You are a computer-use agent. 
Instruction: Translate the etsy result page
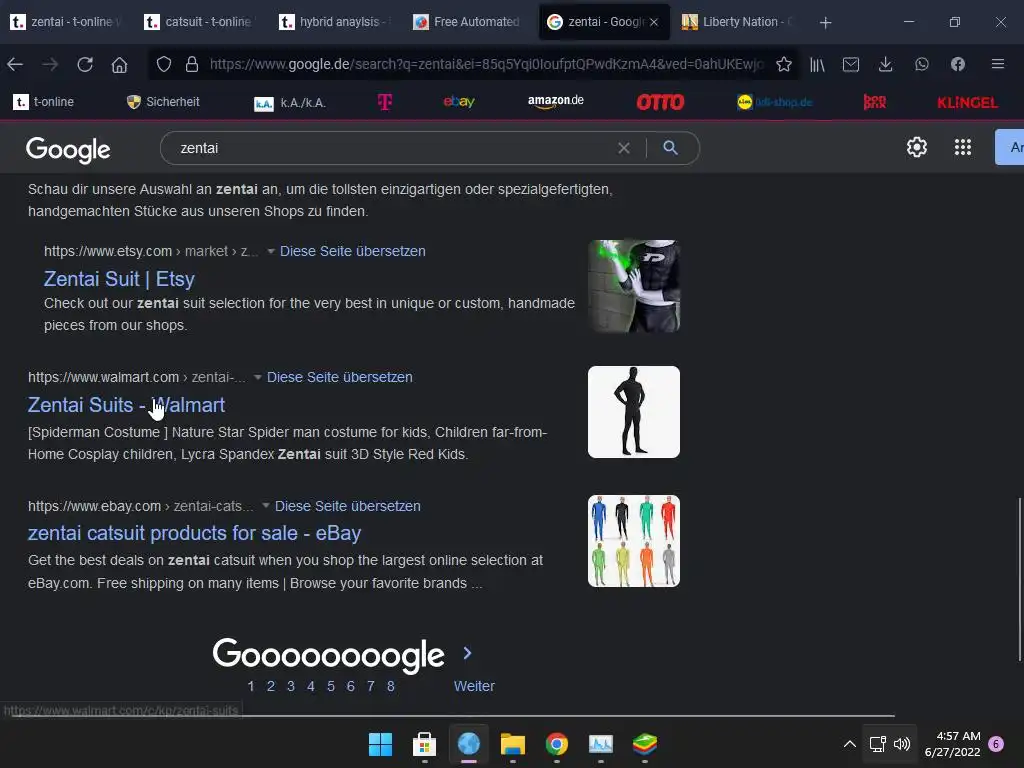[x=353, y=251]
